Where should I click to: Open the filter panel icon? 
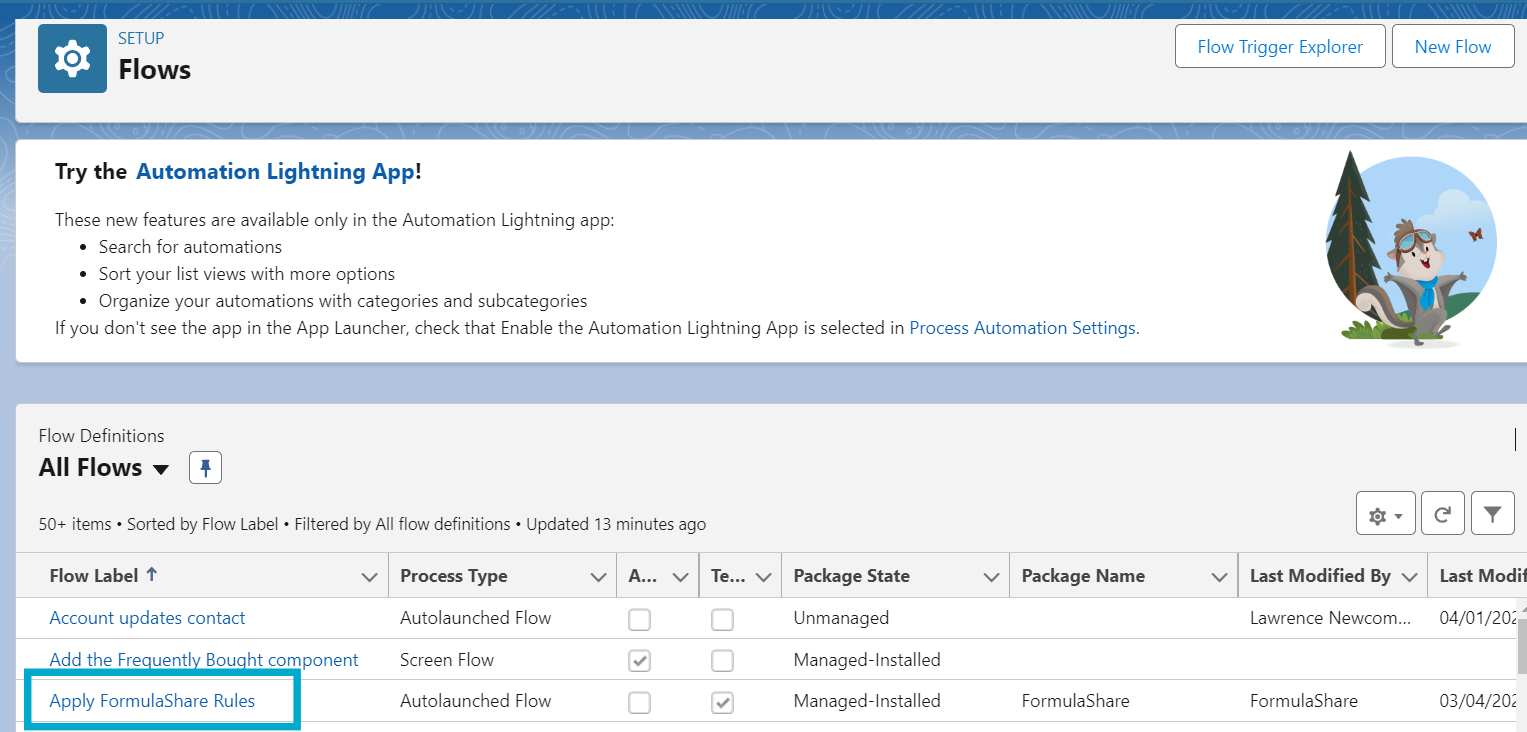click(x=1492, y=513)
